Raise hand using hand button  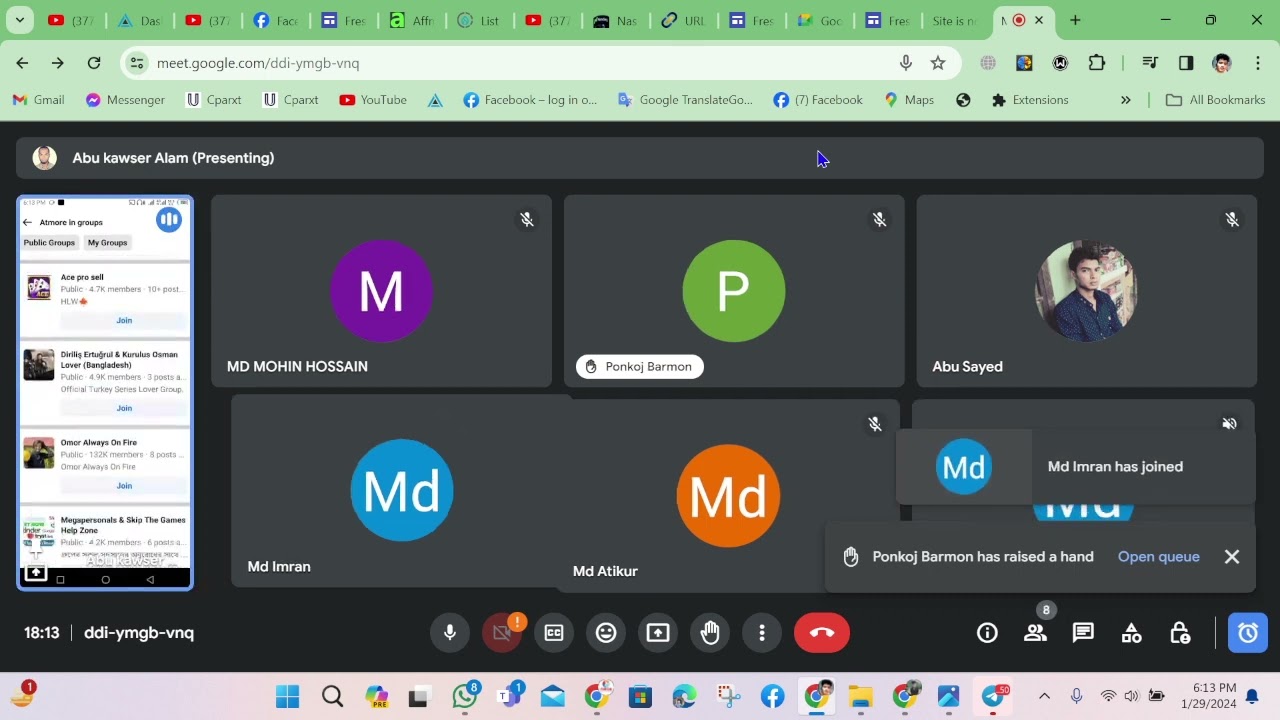[x=710, y=633]
